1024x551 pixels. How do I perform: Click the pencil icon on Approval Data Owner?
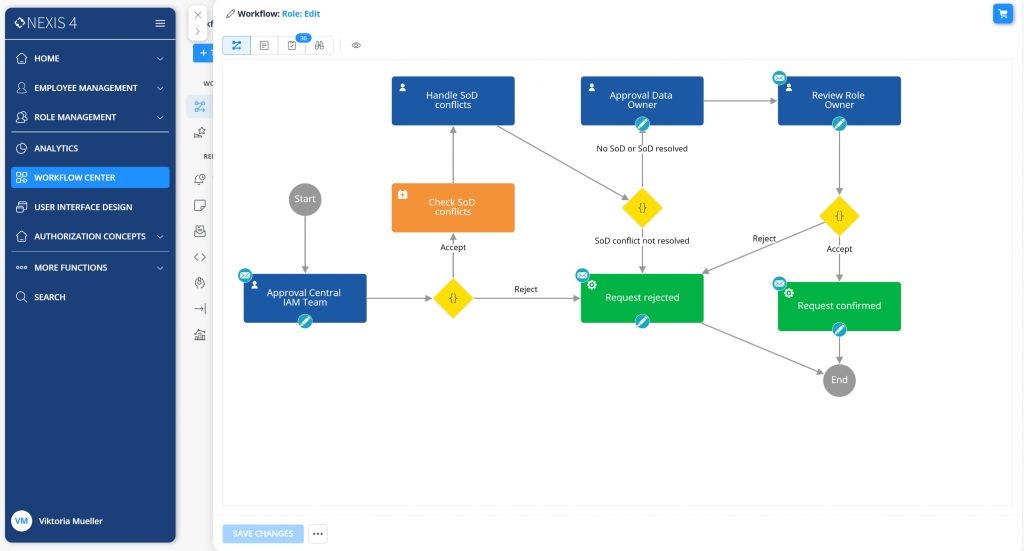(643, 124)
